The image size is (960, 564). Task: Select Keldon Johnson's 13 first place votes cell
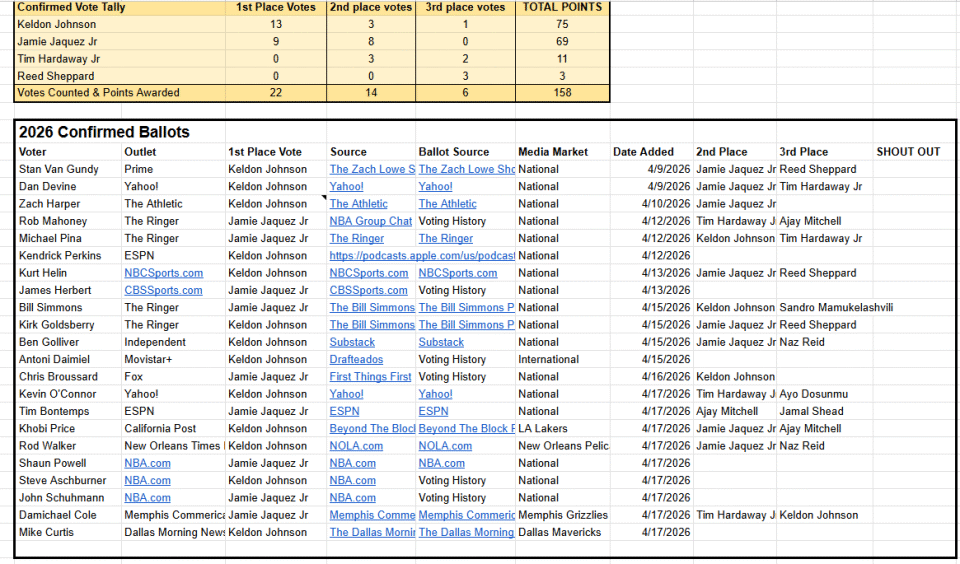point(276,24)
